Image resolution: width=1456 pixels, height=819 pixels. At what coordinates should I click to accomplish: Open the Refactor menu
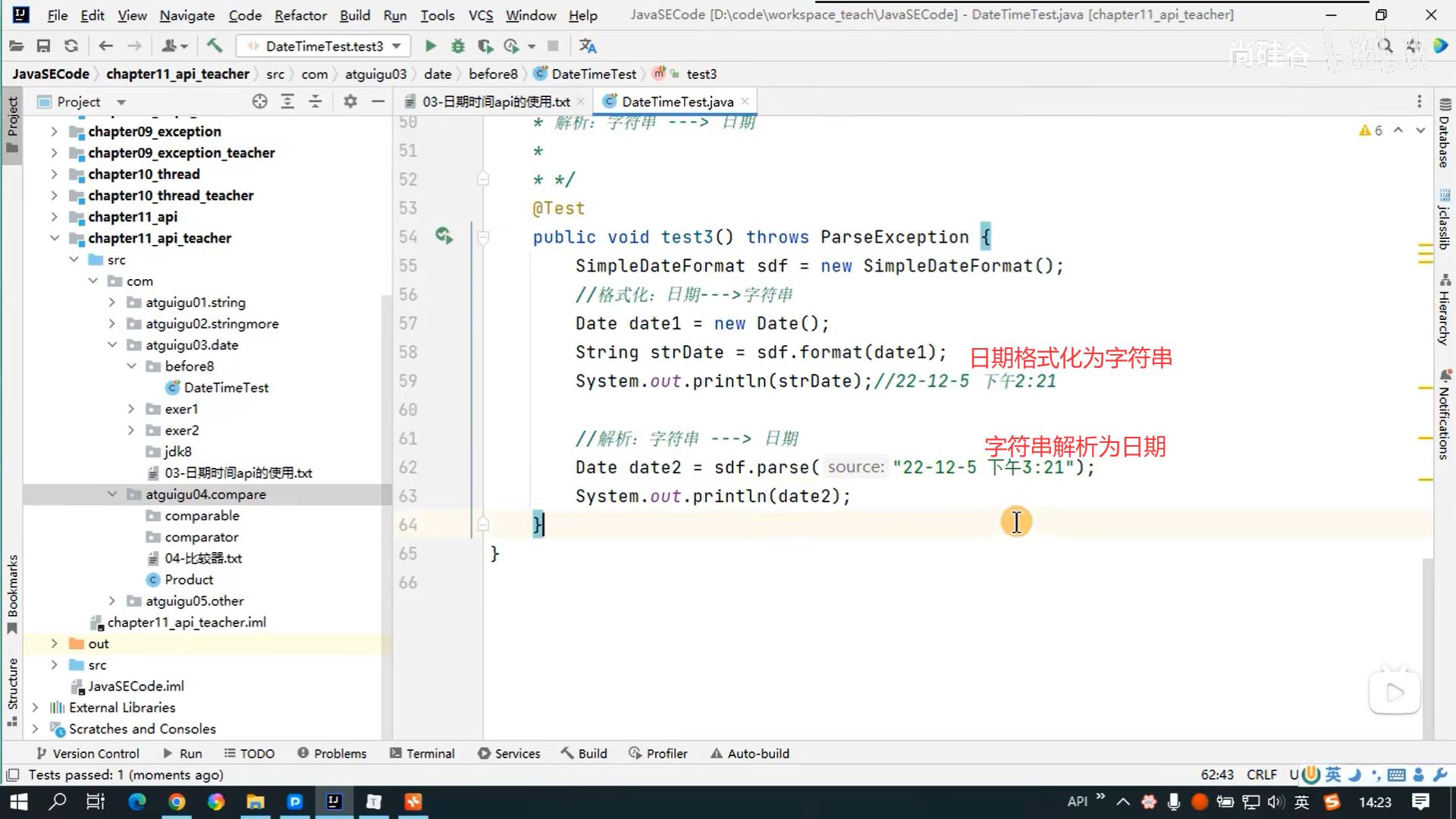click(x=300, y=15)
